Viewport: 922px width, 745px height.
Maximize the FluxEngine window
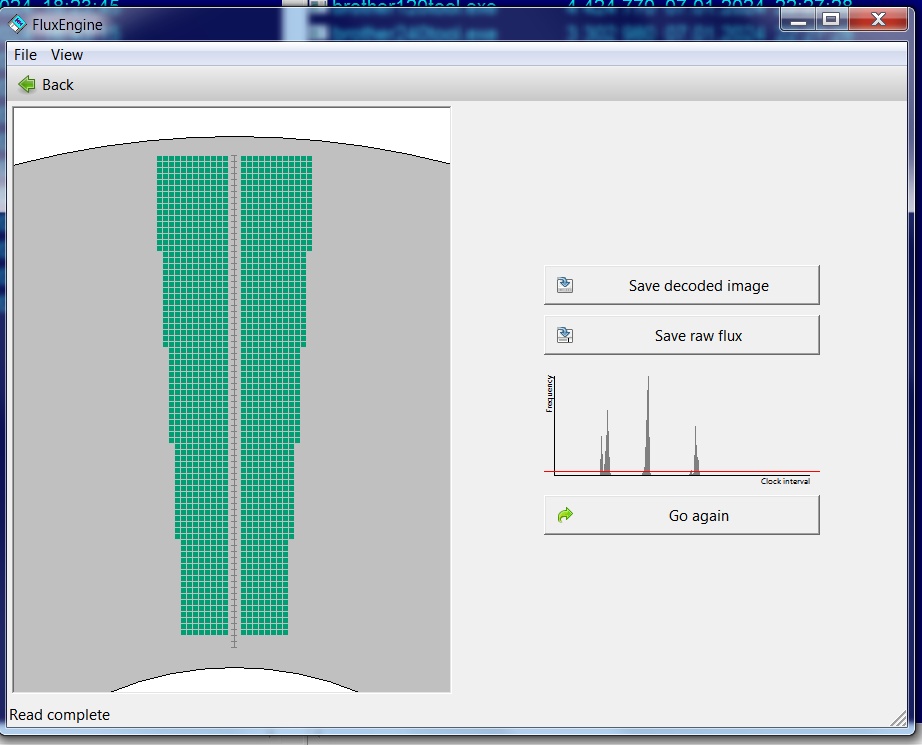point(830,19)
